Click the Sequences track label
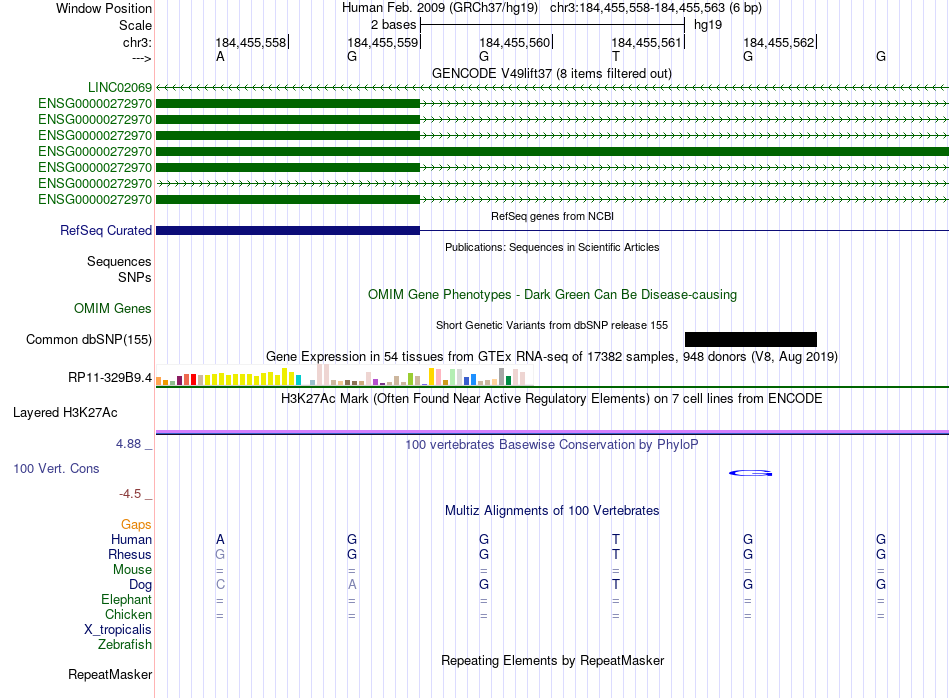The height and width of the screenshot is (698, 950). pyautogui.click(x=119, y=262)
